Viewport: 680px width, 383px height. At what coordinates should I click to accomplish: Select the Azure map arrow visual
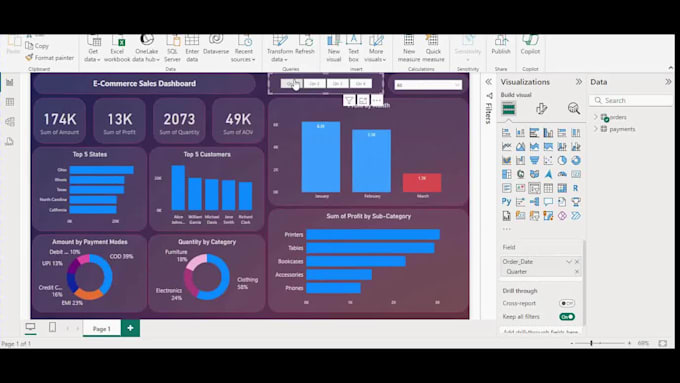coord(548,174)
